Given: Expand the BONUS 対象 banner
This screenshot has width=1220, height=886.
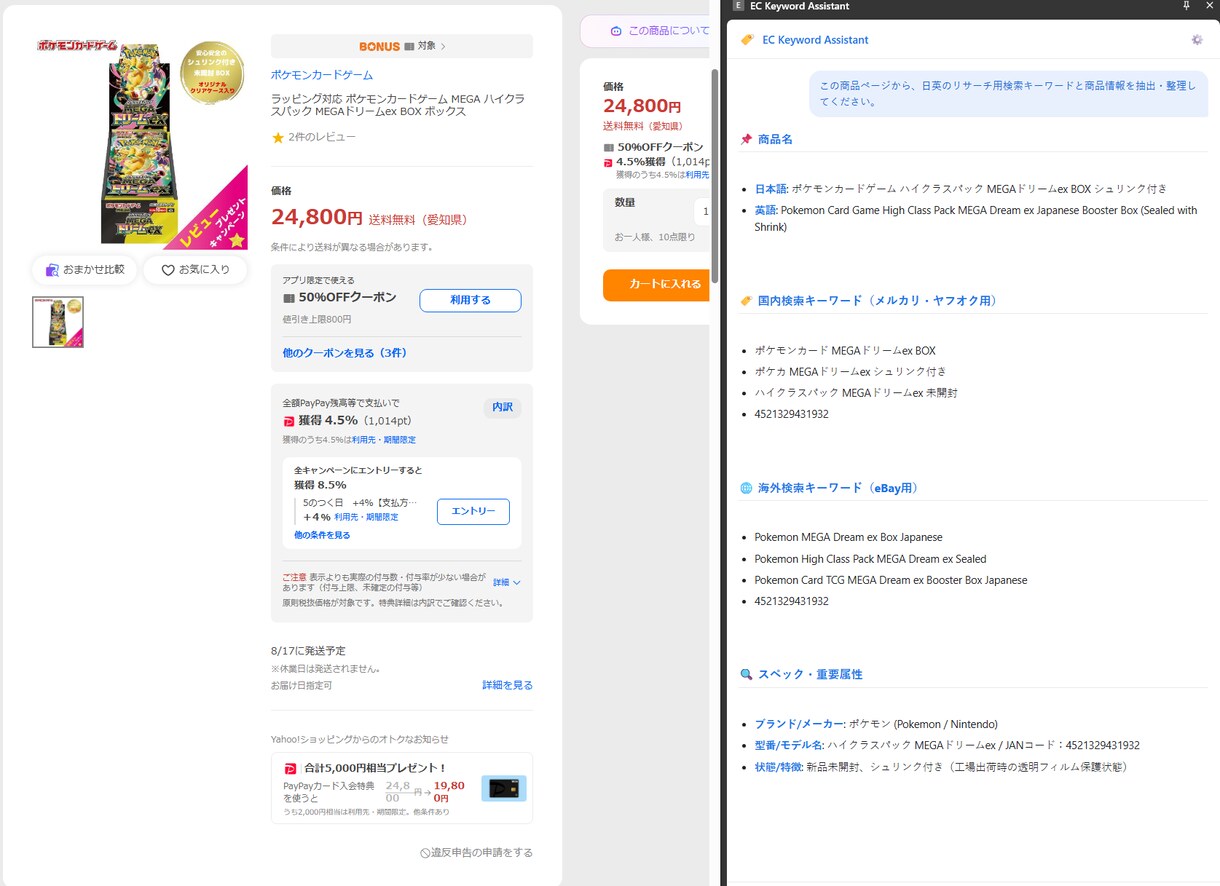Looking at the screenshot, I should click(402, 46).
